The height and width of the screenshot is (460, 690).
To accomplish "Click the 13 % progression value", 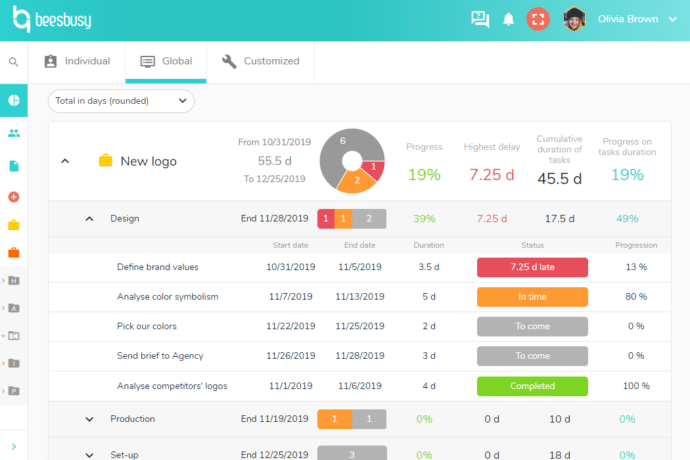I will pos(636,267).
